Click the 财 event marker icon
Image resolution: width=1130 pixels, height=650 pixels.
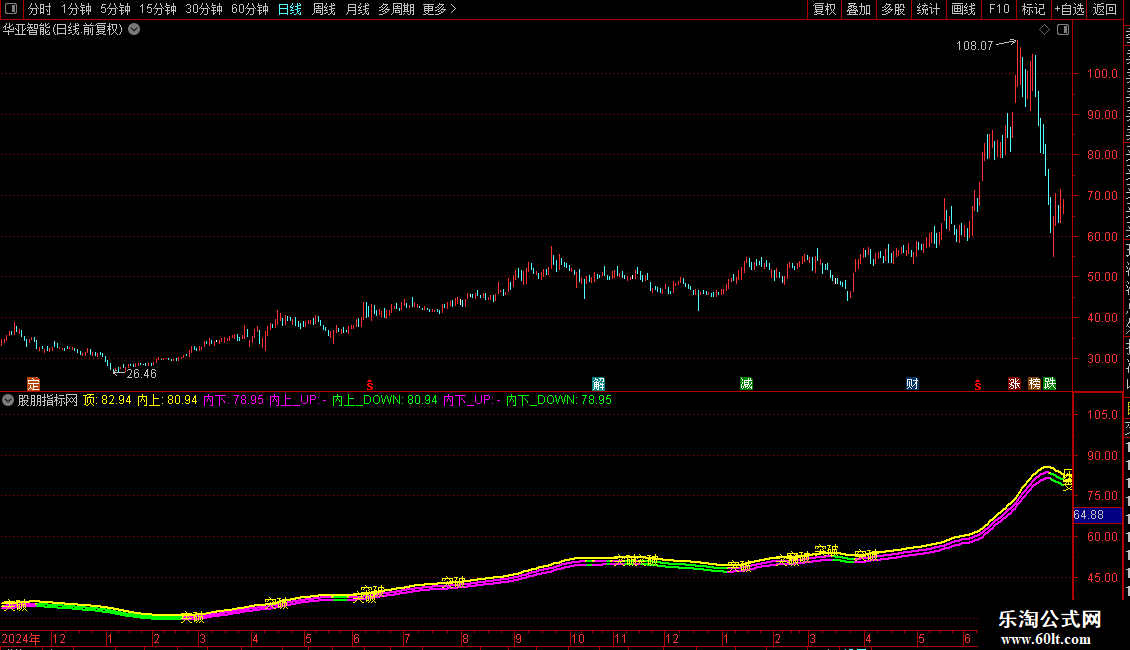912,384
